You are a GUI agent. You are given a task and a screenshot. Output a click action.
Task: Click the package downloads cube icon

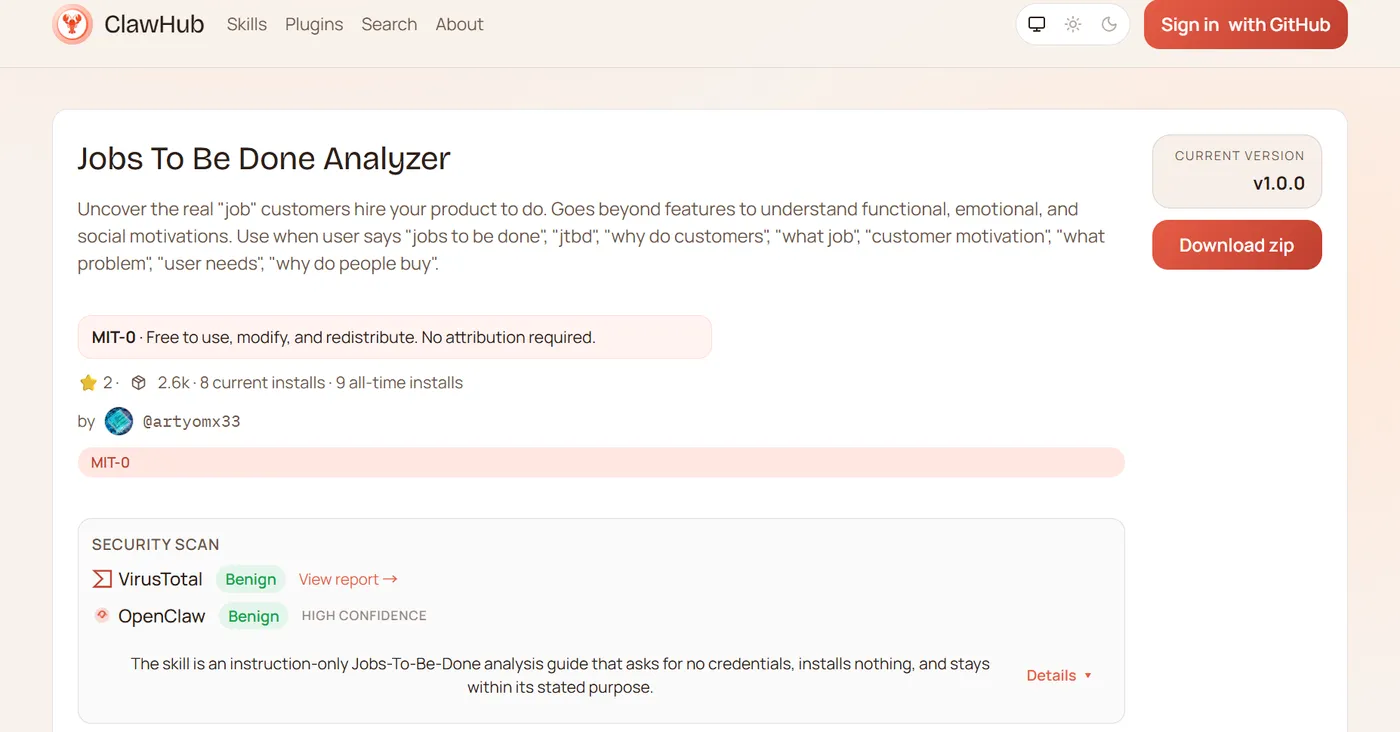pos(139,382)
